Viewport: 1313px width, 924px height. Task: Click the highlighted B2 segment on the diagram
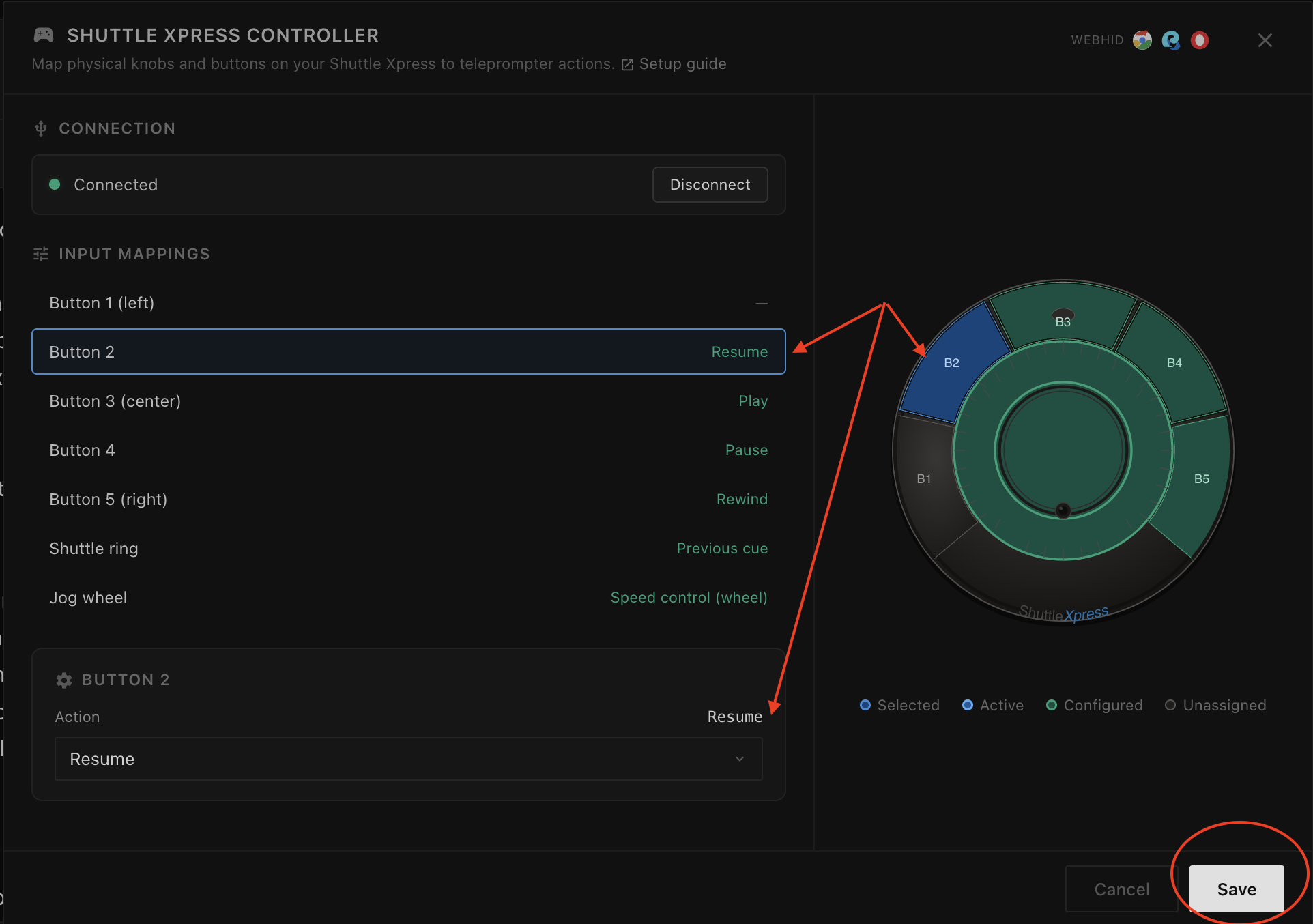[951, 362]
